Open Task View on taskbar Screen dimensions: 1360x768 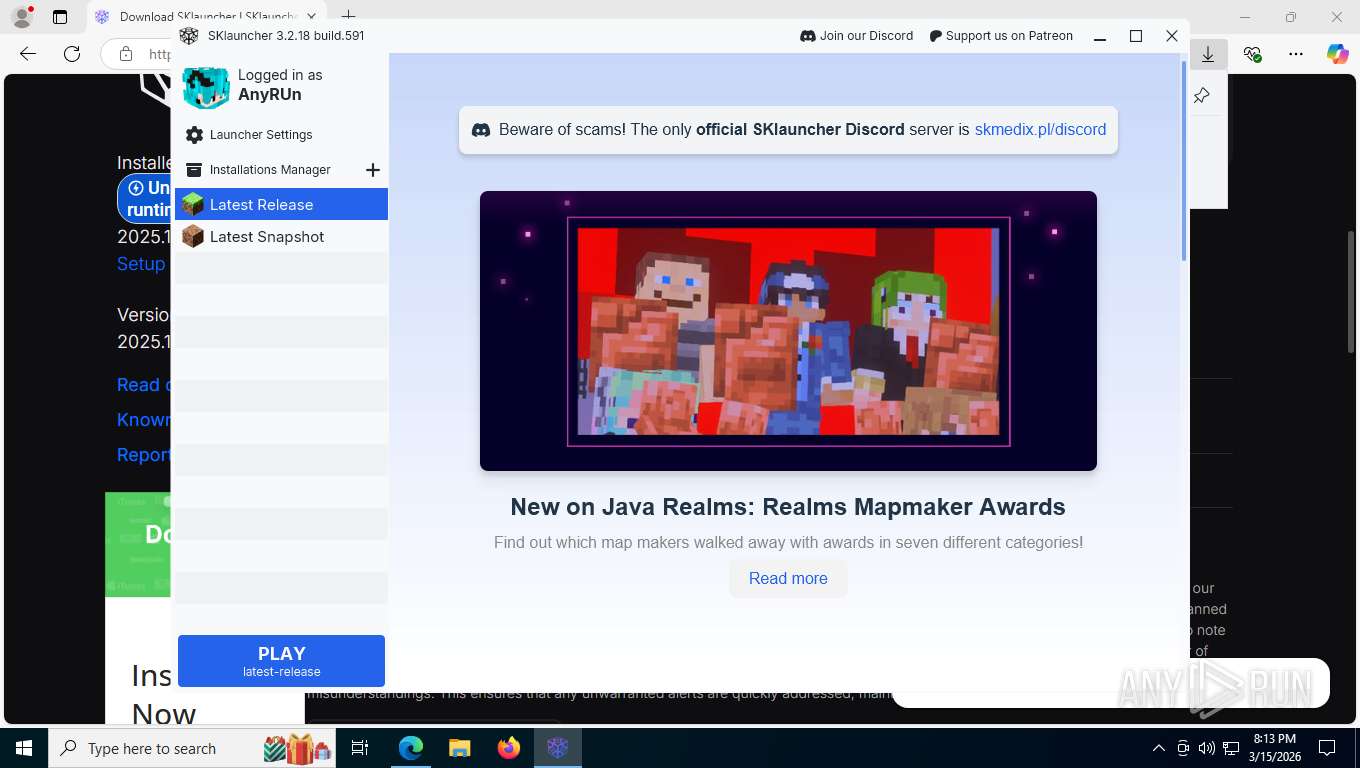point(360,748)
